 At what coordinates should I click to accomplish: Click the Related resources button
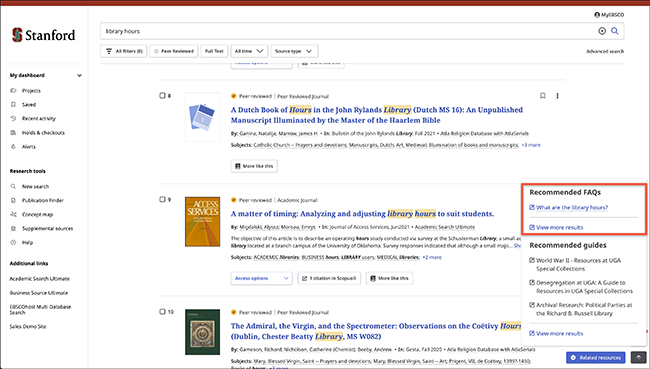point(595,357)
